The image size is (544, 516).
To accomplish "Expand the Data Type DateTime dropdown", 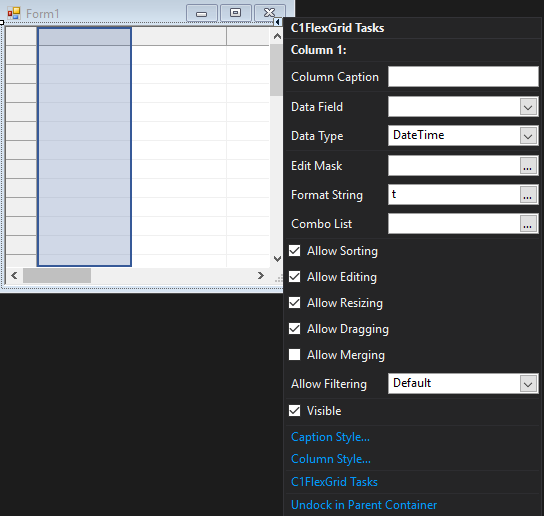I will pyautogui.click(x=528, y=136).
